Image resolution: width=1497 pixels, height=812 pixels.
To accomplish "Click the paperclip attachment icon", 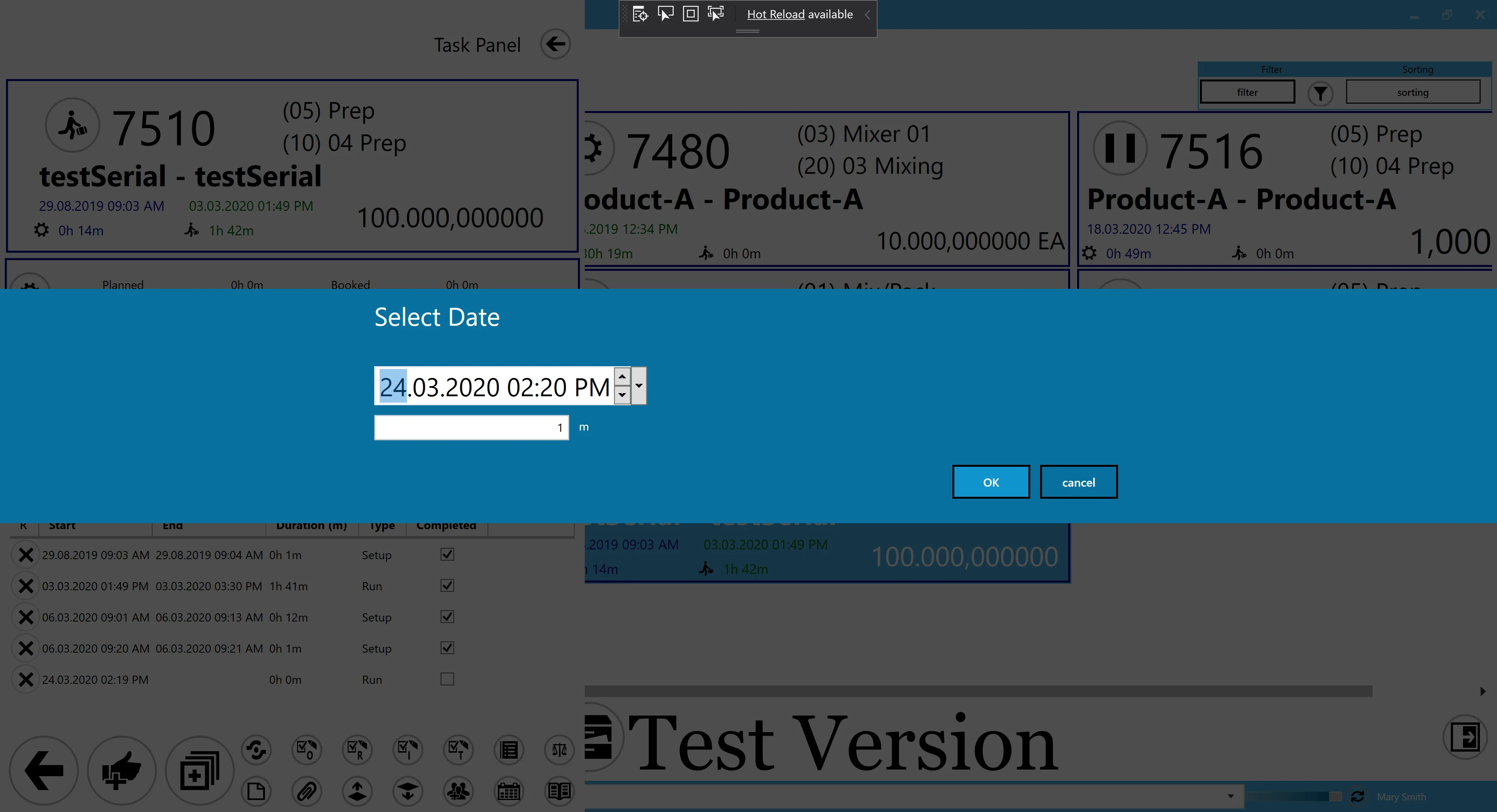I will click(306, 791).
